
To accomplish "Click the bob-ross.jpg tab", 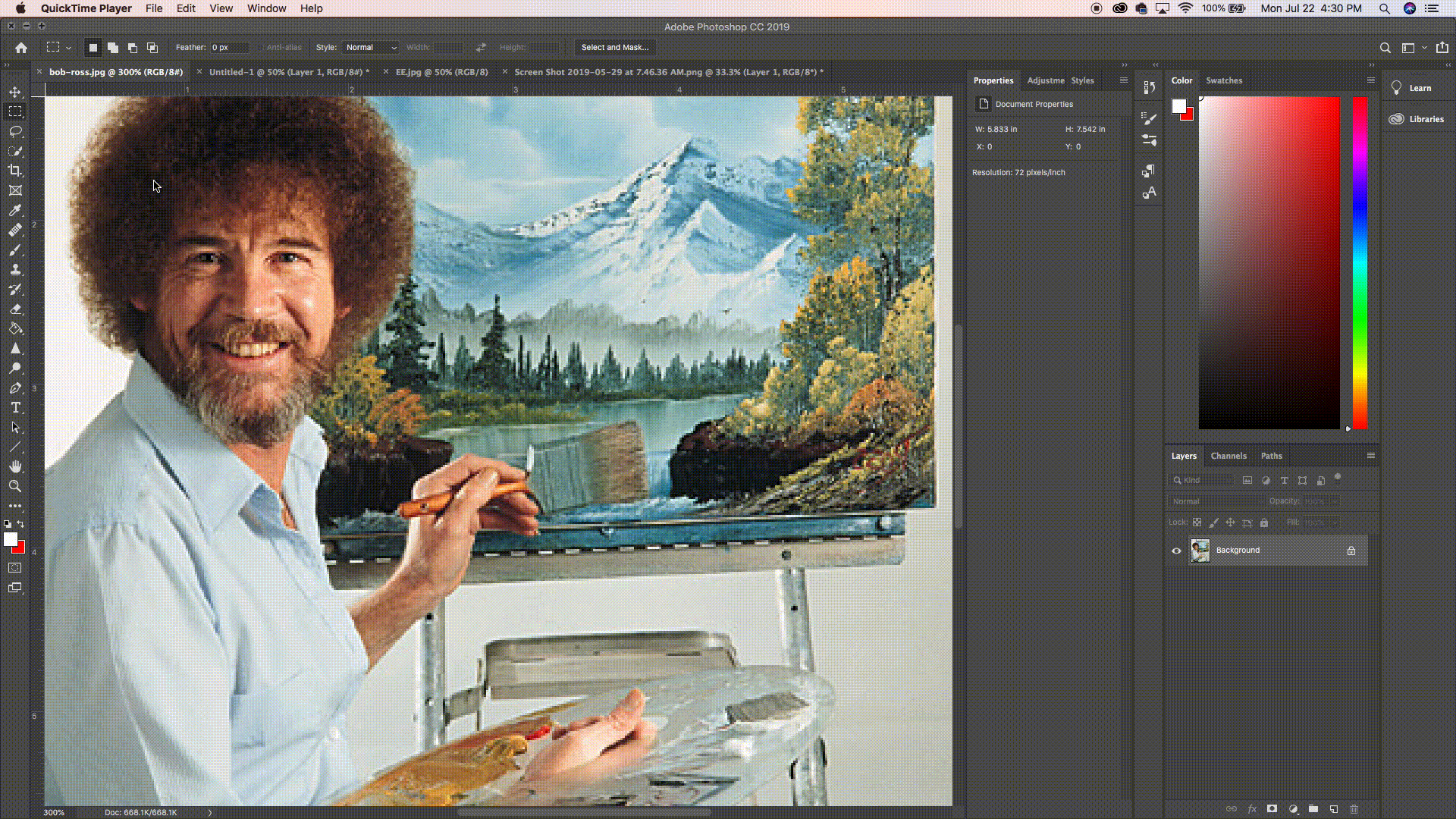I will (117, 72).
